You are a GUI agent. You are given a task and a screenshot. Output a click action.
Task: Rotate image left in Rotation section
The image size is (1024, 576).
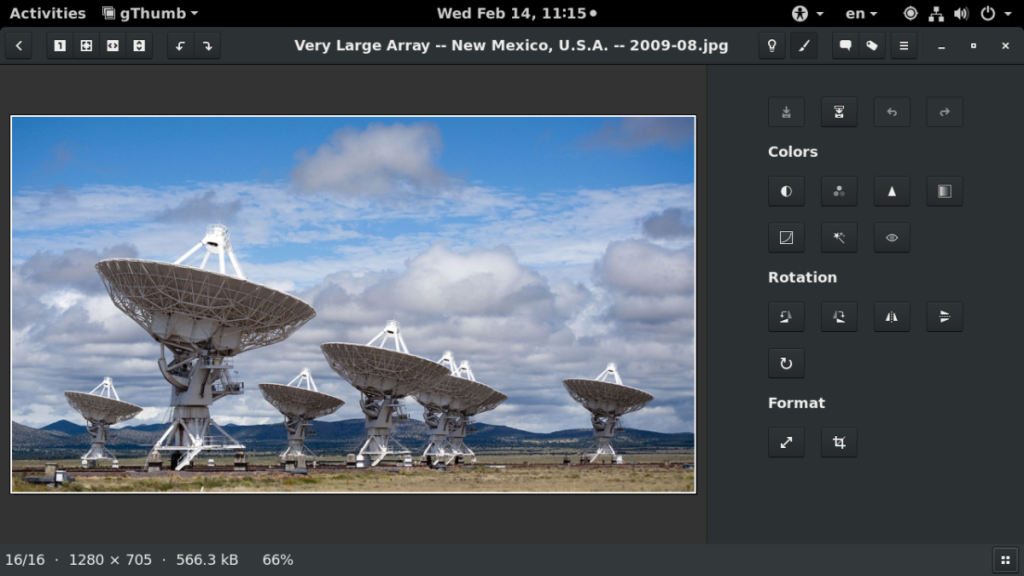786,317
